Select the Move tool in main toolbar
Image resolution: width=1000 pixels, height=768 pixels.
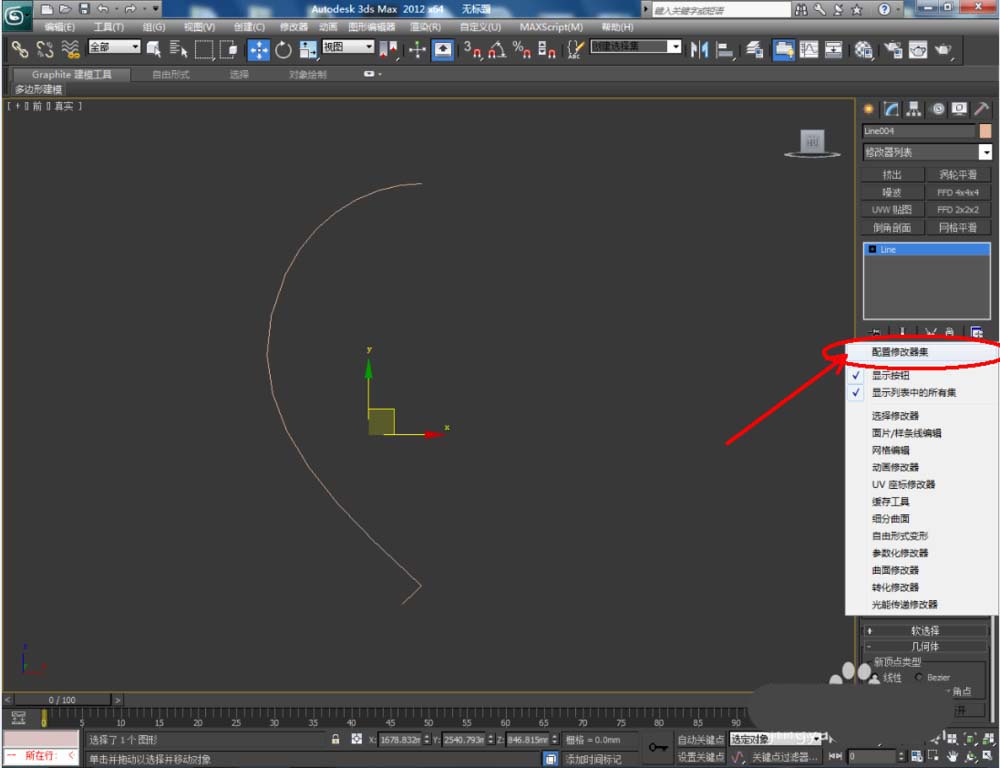click(x=258, y=49)
